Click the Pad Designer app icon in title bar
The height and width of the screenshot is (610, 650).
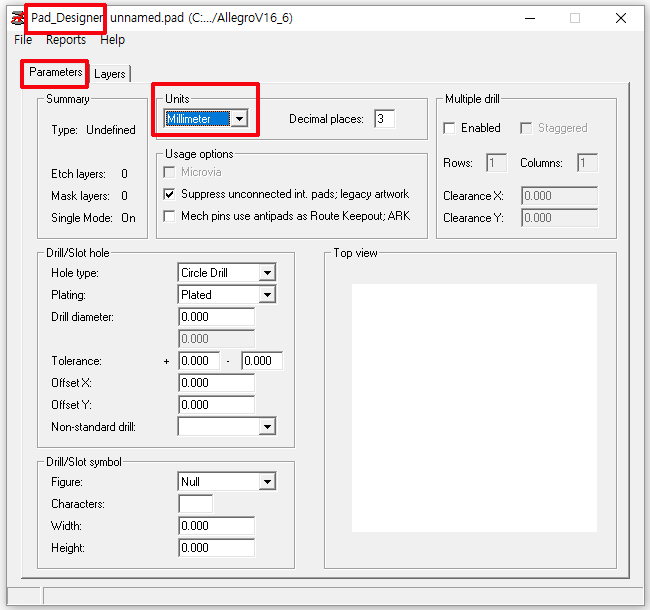coord(17,18)
